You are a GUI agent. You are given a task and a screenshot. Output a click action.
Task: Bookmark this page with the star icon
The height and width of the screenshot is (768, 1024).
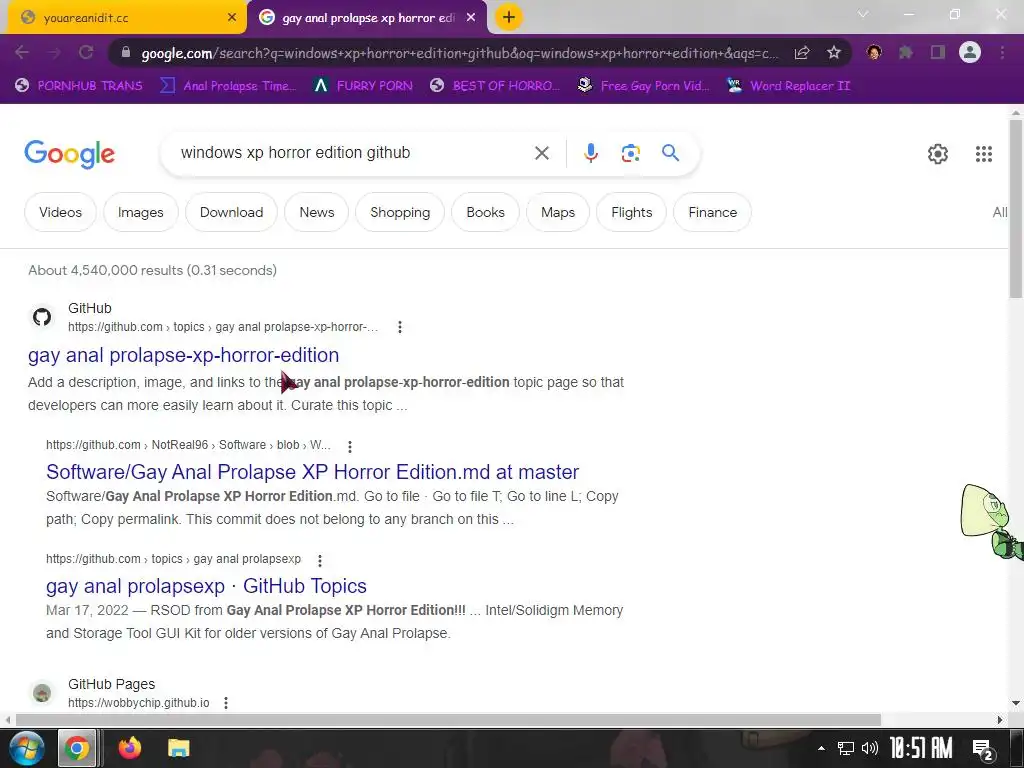point(834,53)
